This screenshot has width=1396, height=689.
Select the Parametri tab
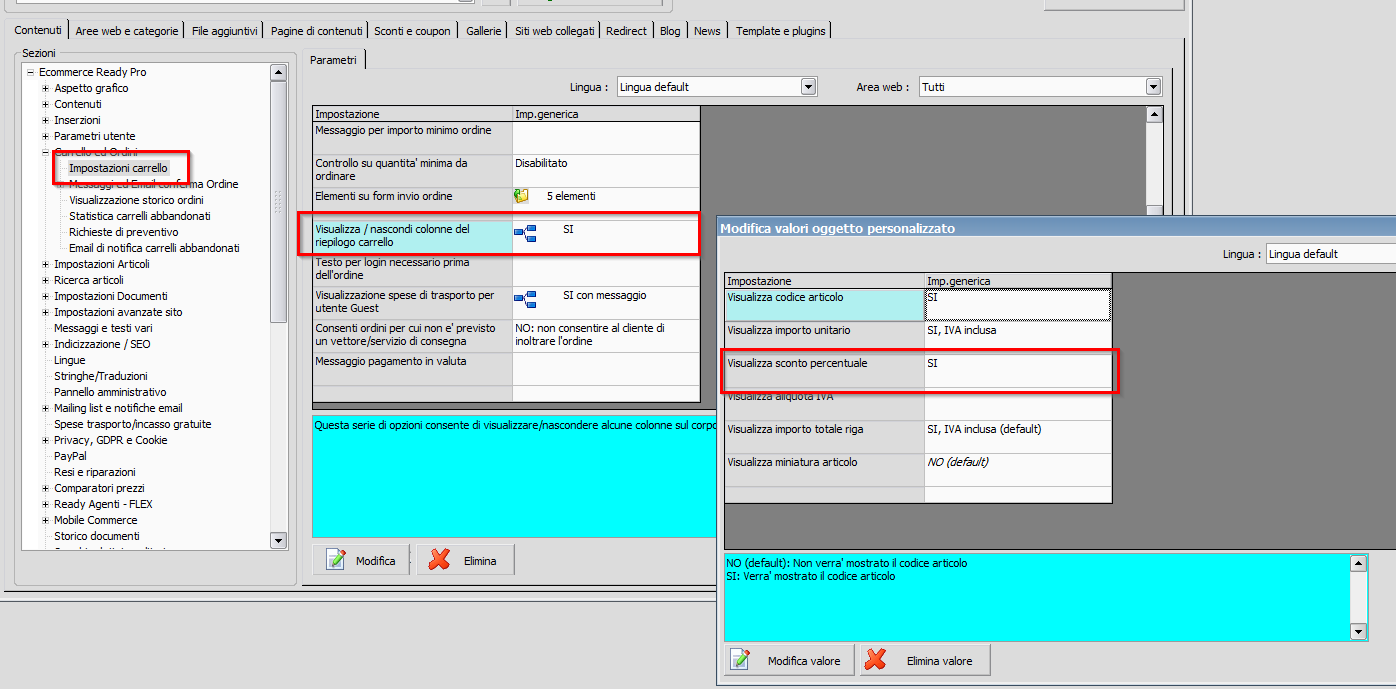point(333,60)
